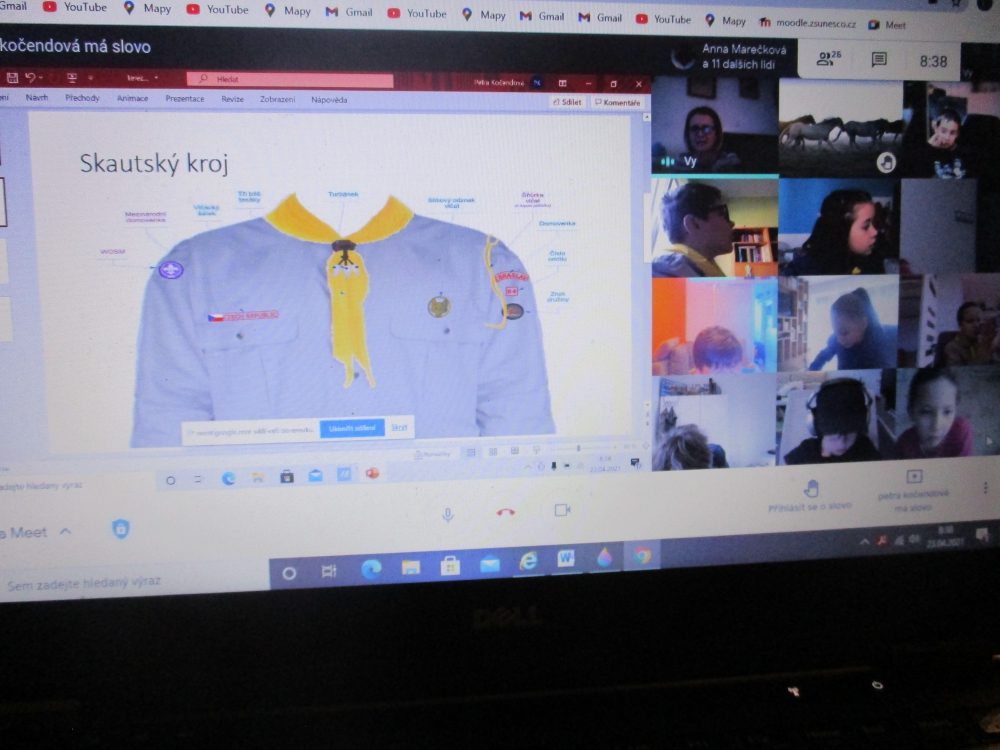Open Cortana circle on the Windows taskbar
1000x750 pixels.
pos(289,573)
